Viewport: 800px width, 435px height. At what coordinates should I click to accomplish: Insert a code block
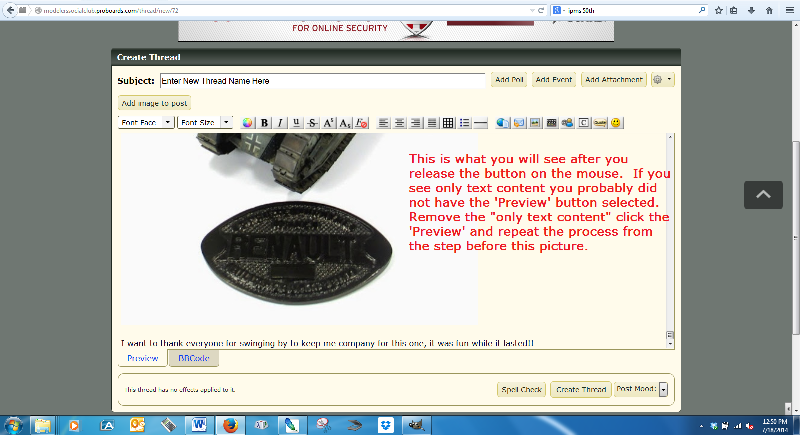pyautogui.click(x=584, y=123)
